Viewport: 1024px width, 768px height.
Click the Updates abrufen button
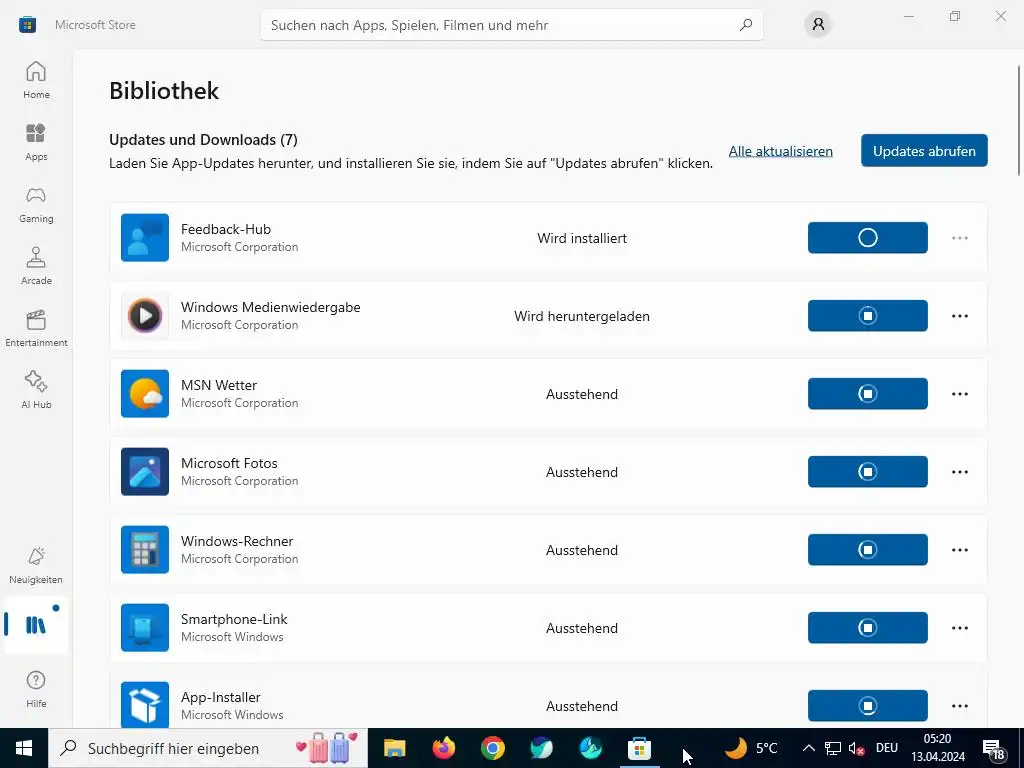tap(924, 151)
